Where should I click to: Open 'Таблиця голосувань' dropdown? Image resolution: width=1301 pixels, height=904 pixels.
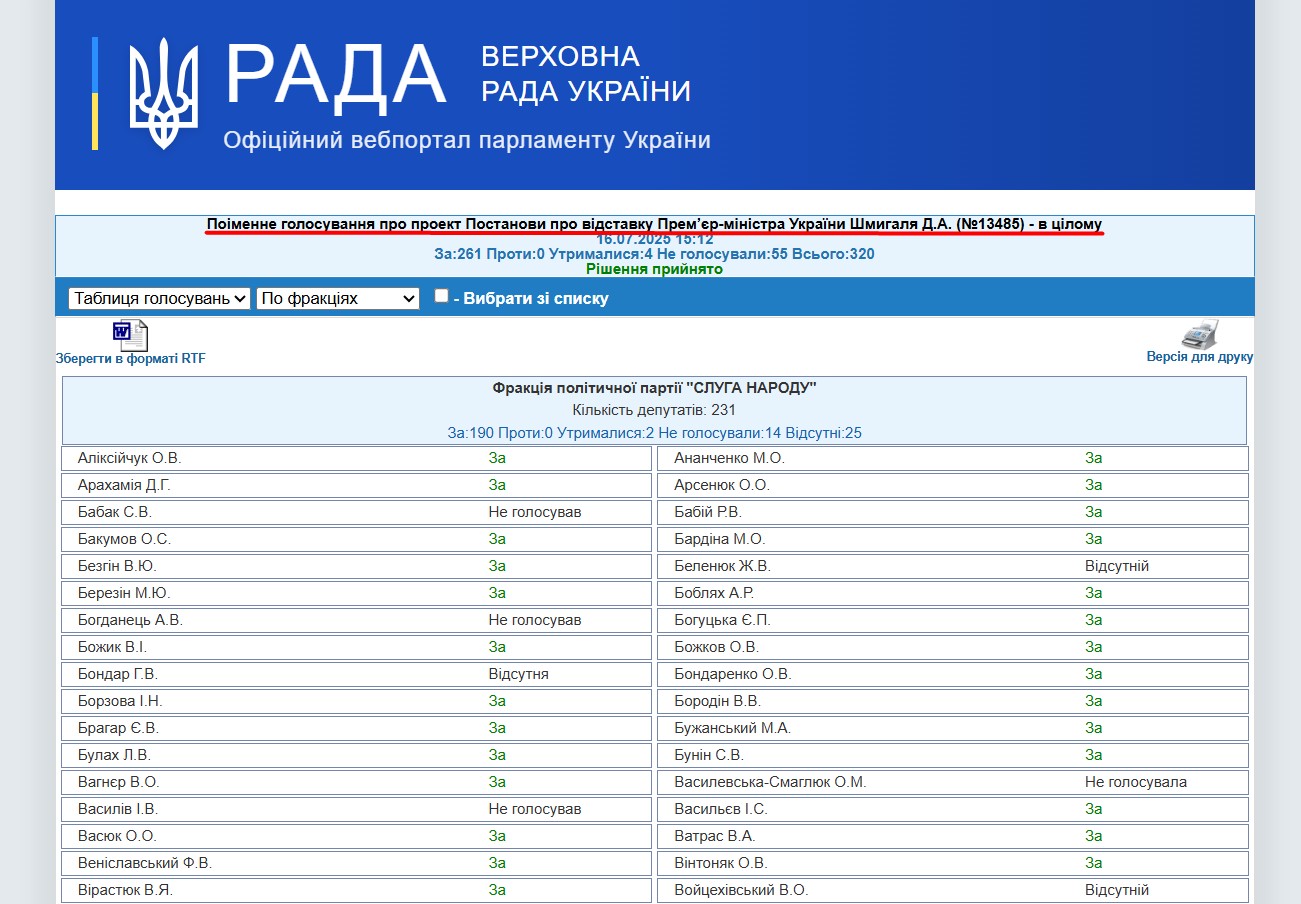159,298
